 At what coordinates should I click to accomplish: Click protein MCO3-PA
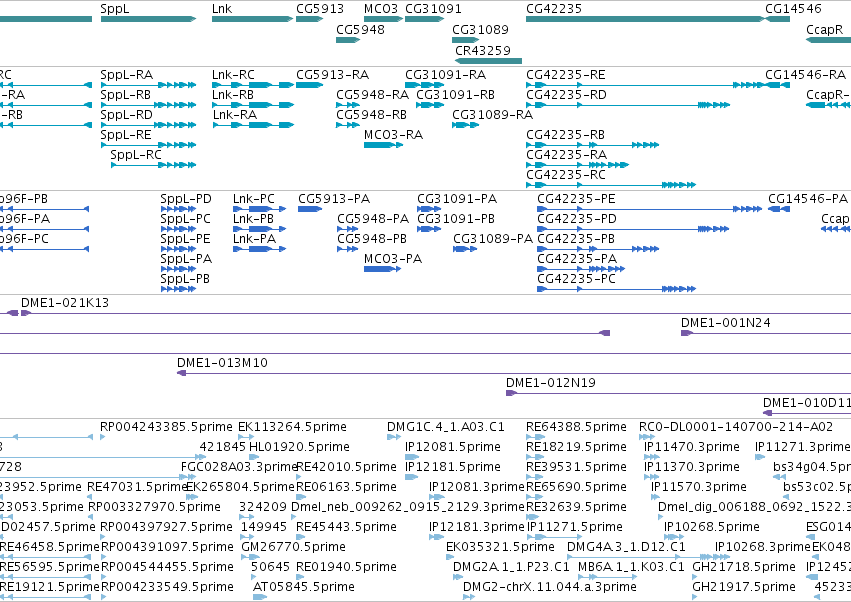point(393,259)
